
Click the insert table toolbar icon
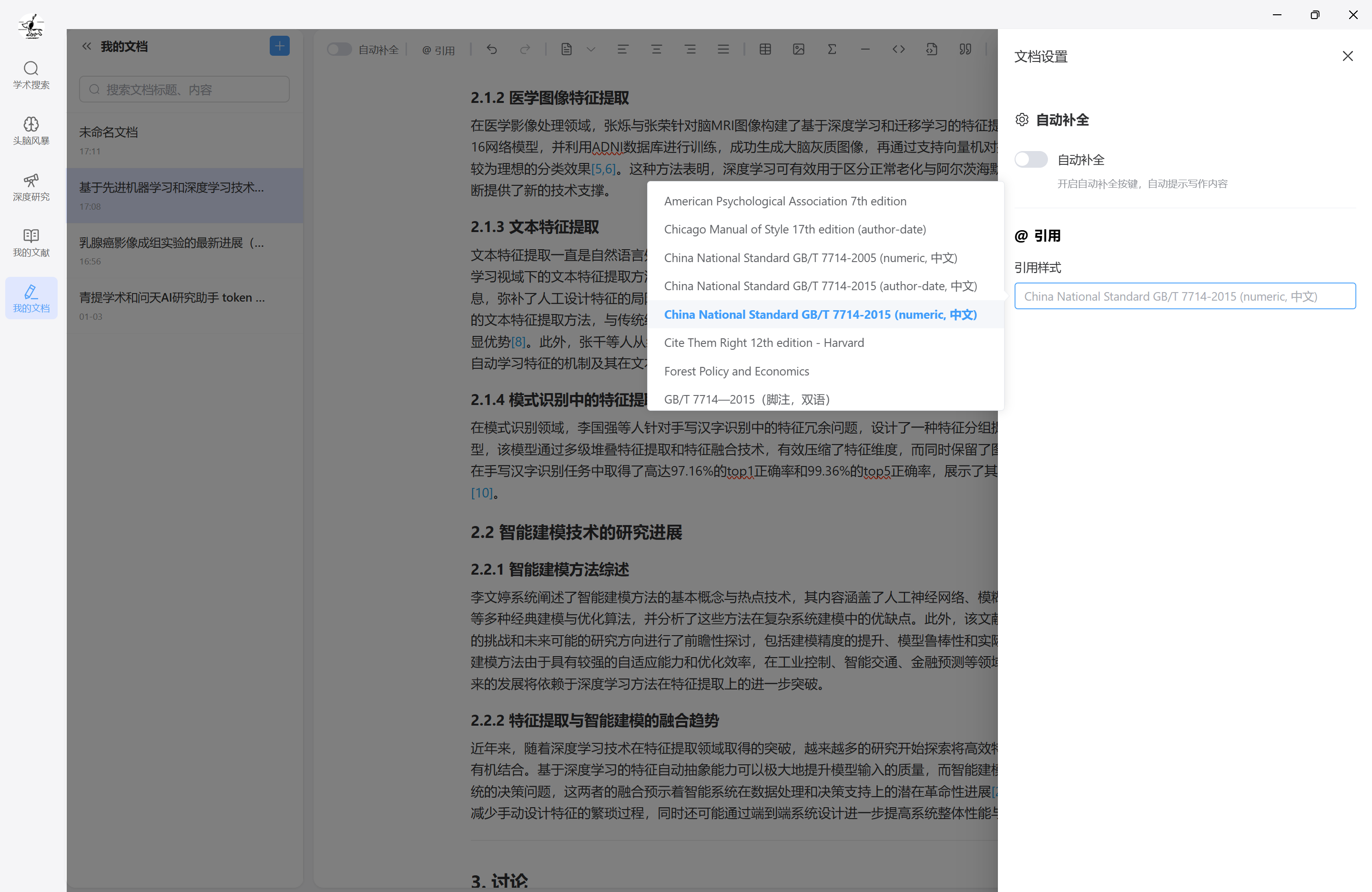pyautogui.click(x=765, y=50)
